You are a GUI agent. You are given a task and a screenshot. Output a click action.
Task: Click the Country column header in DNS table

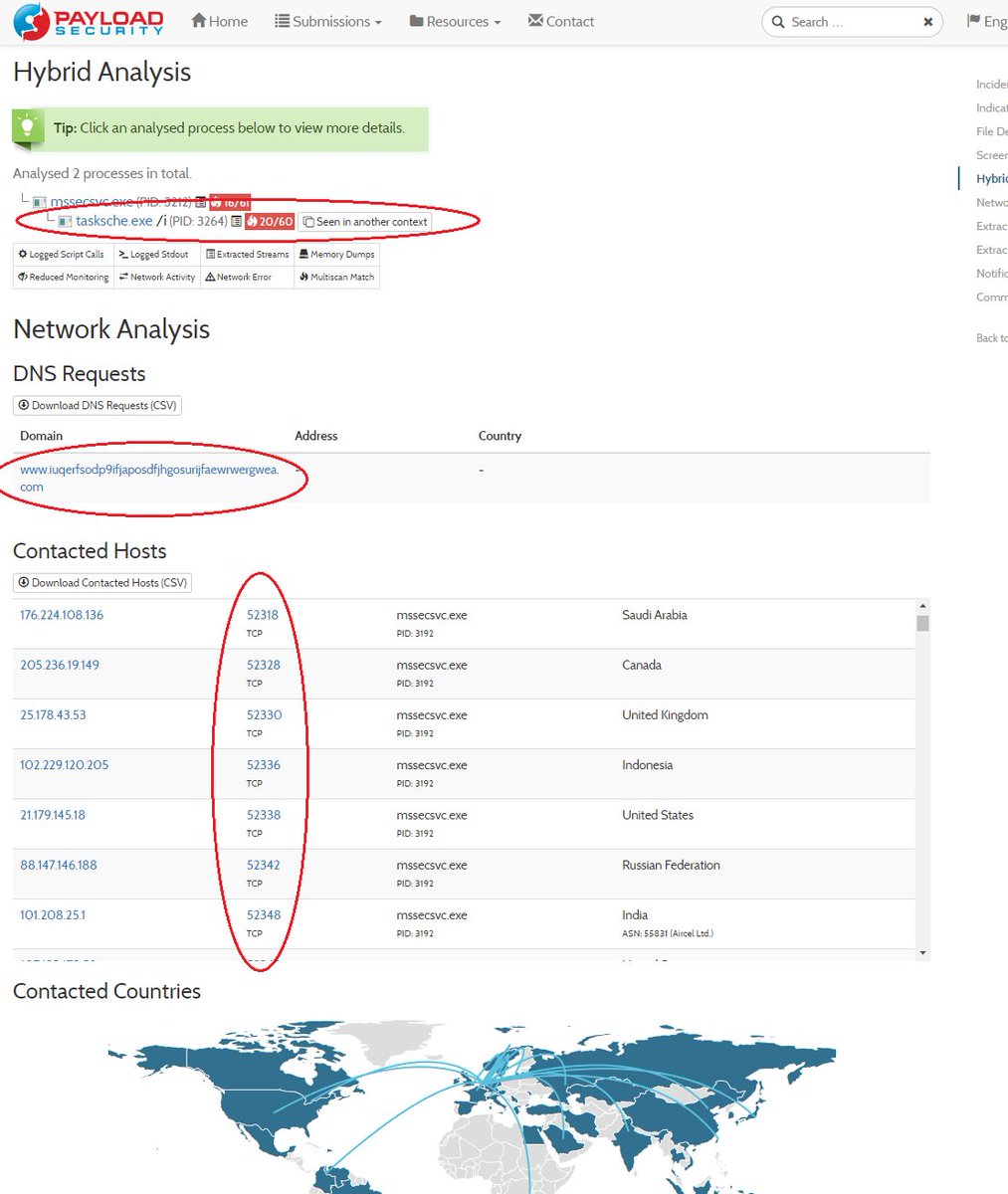(x=500, y=436)
